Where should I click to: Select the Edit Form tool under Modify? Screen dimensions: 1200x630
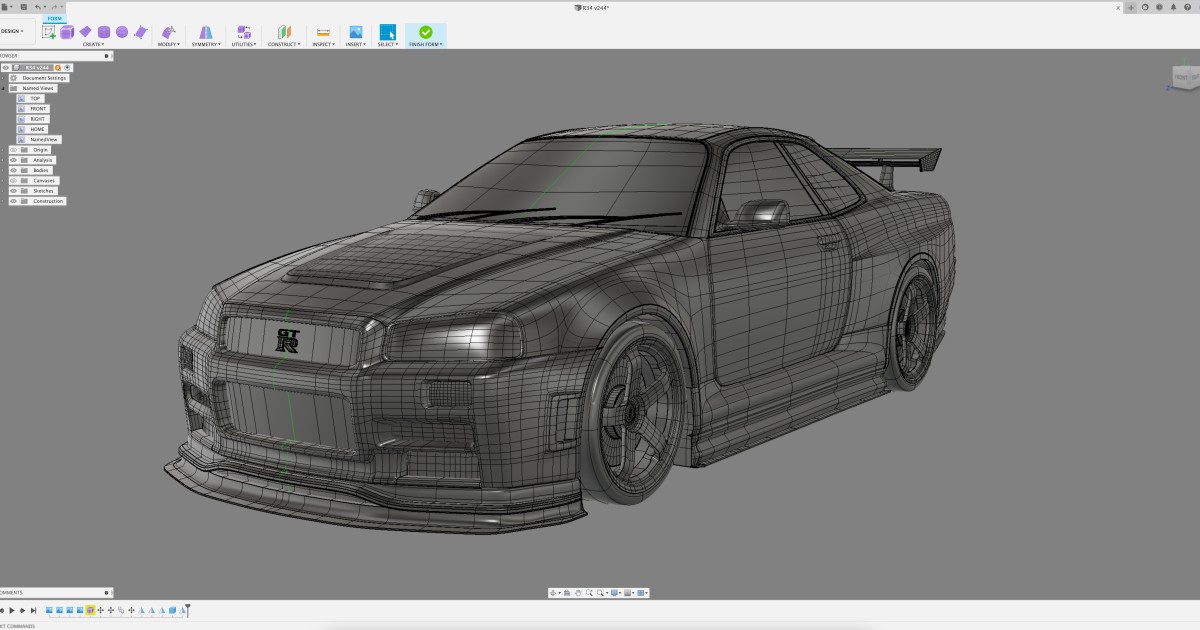pos(168,31)
